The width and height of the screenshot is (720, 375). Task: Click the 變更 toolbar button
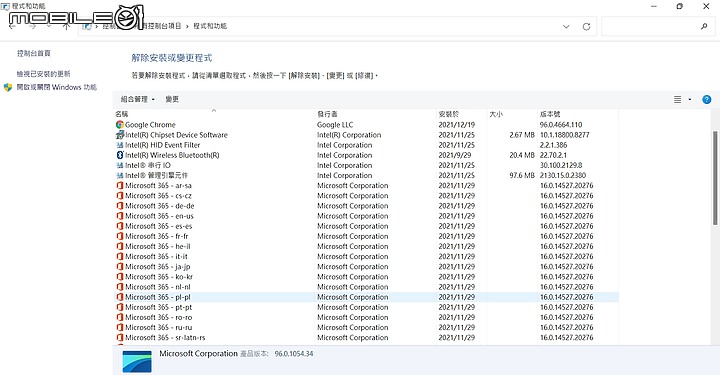tap(172, 99)
